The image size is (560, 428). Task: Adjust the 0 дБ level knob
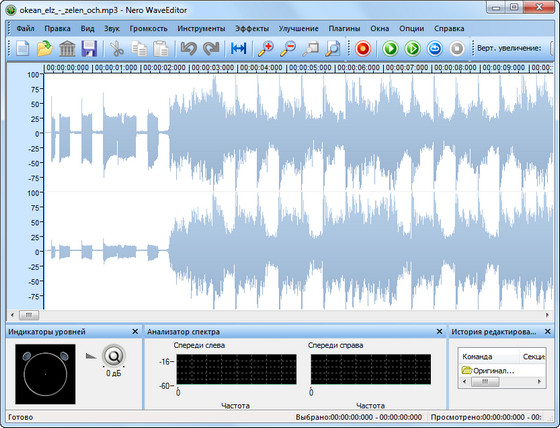pyautogui.click(x=114, y=356)
